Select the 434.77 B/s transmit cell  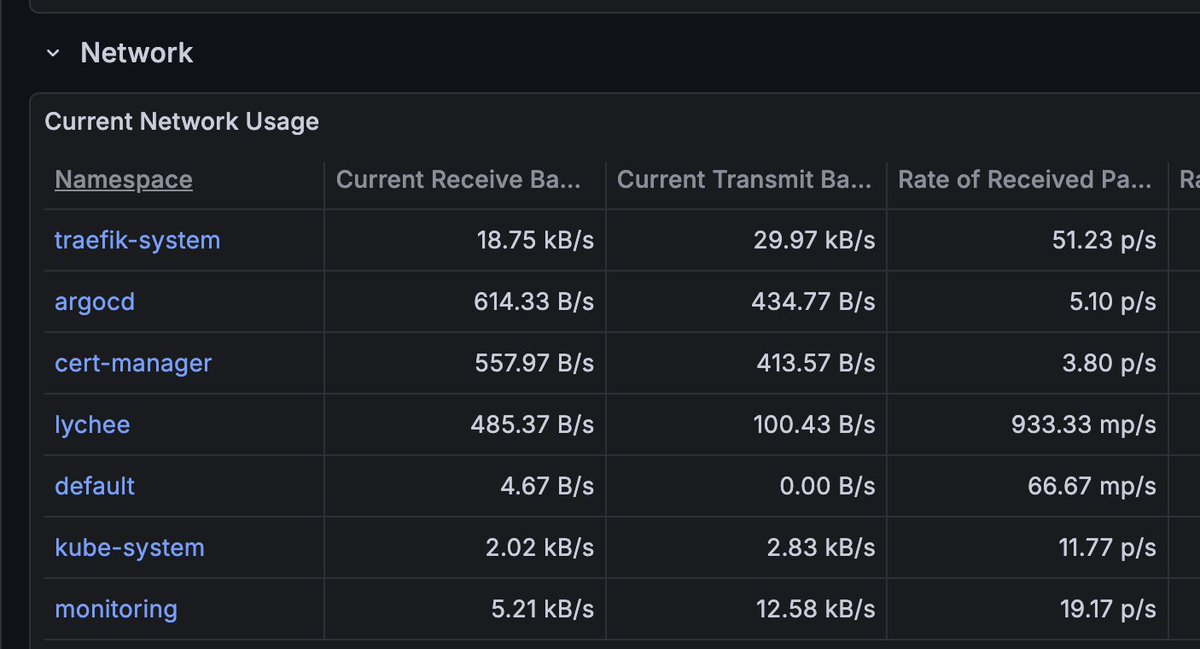click(813, 302)
